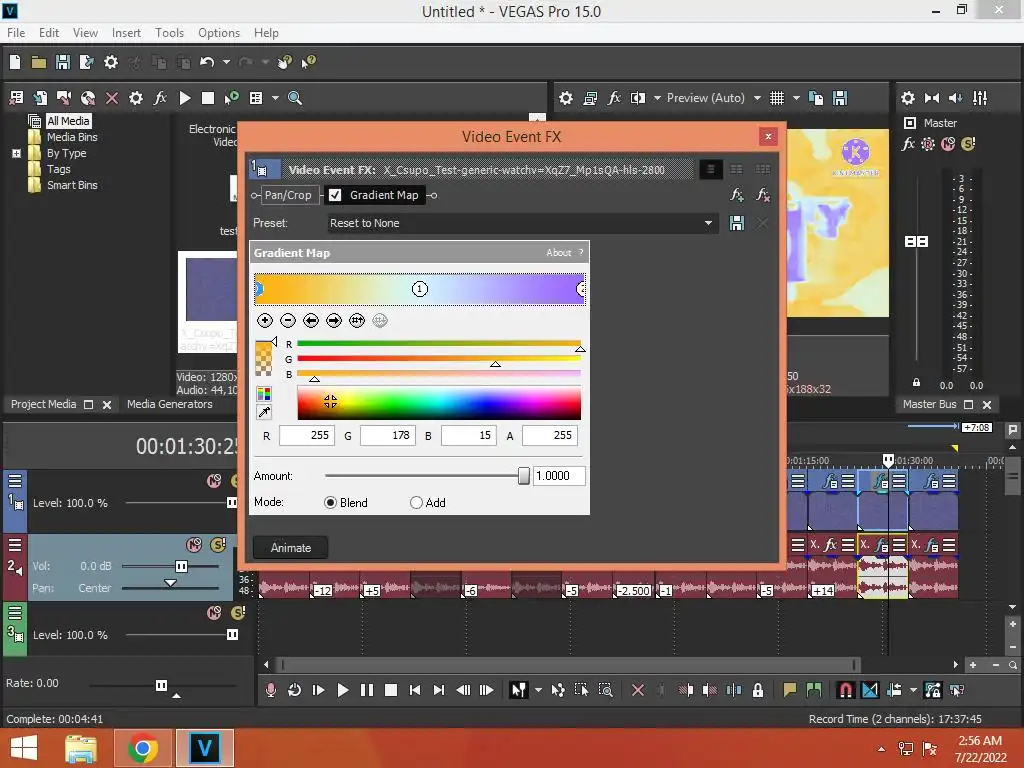Click gradient control point 1 marker
1024x768 pixels.
[419, 289]
